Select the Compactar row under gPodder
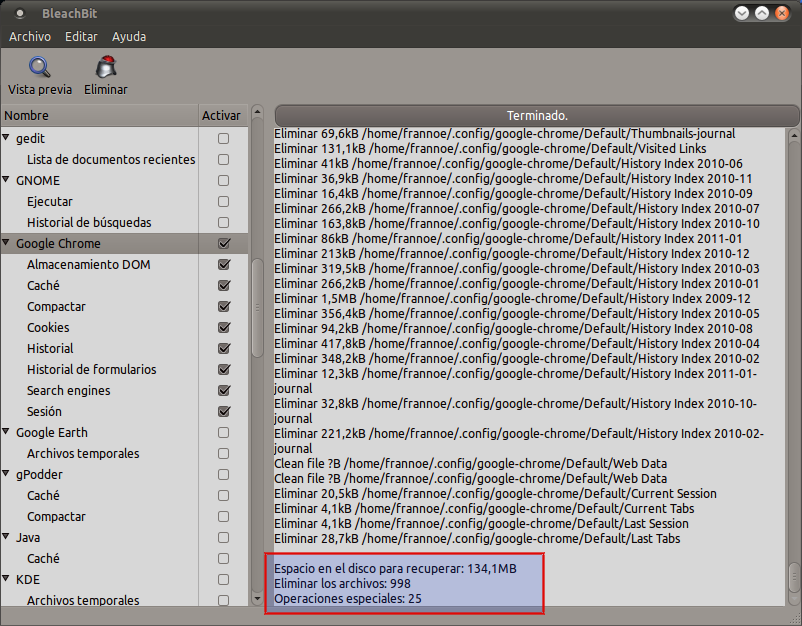 click(125, 517)
